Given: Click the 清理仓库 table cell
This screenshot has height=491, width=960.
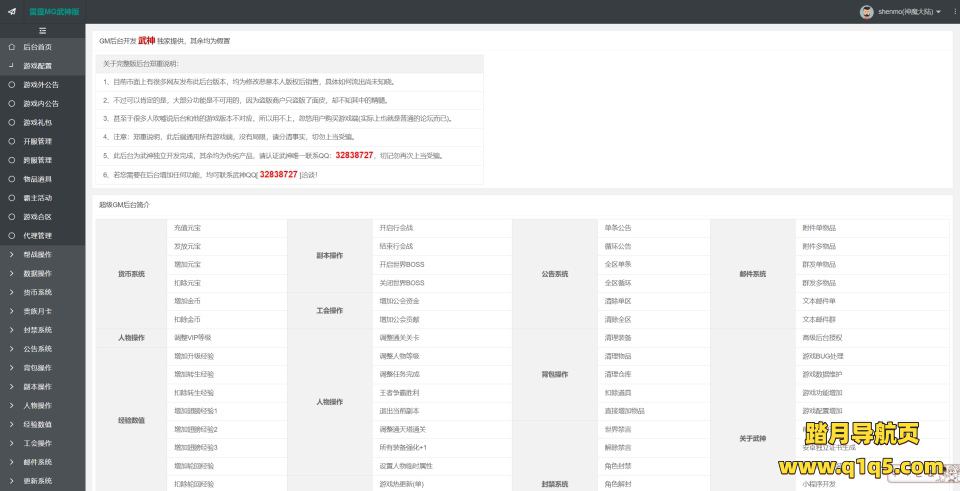Looking at the screenshot, I should point(654,374).
